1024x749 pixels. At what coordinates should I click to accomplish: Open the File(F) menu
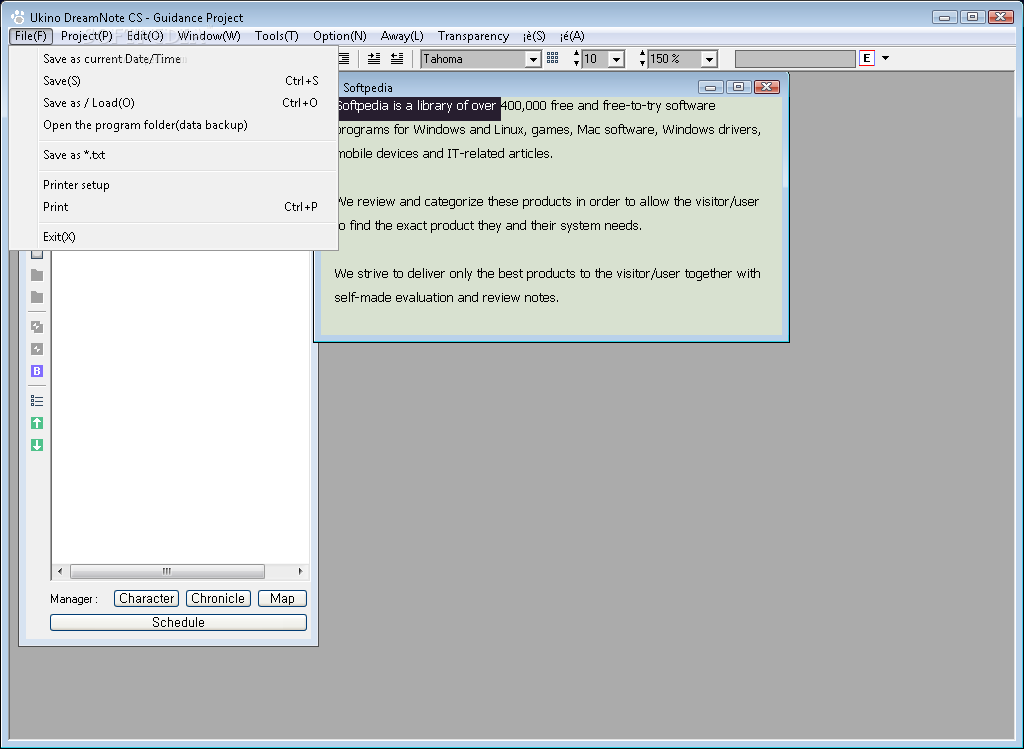point(31,36)
